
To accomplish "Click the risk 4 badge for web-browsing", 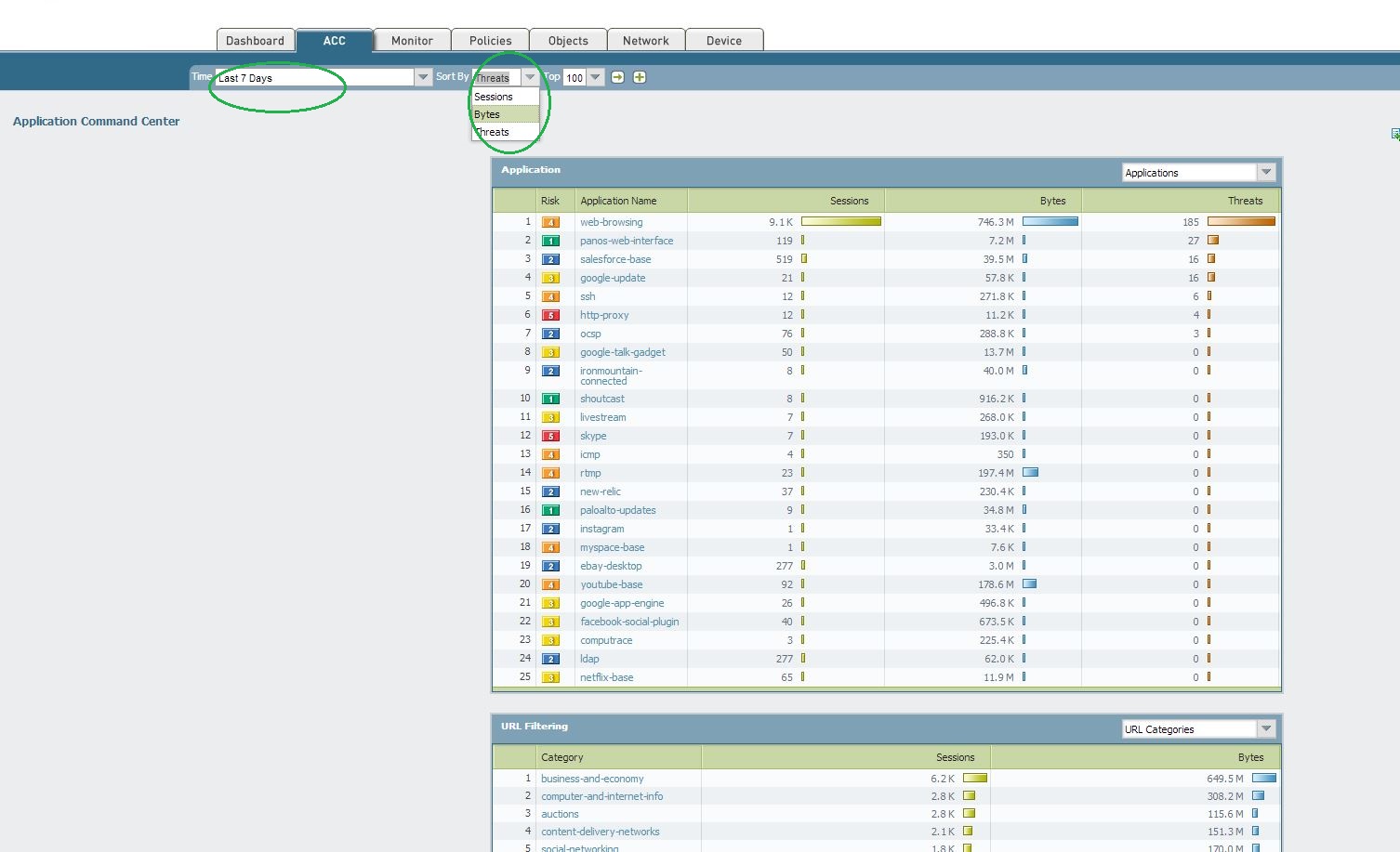I will coord(550,223).
